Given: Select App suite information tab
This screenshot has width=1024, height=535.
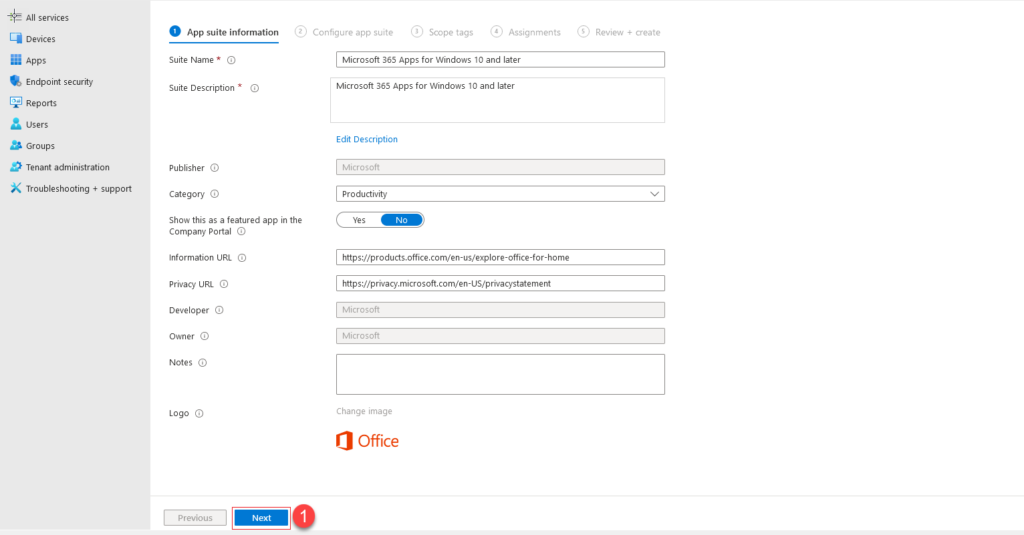Looking at the screenshot, I should pyautogui.click(x=224, y=32).
